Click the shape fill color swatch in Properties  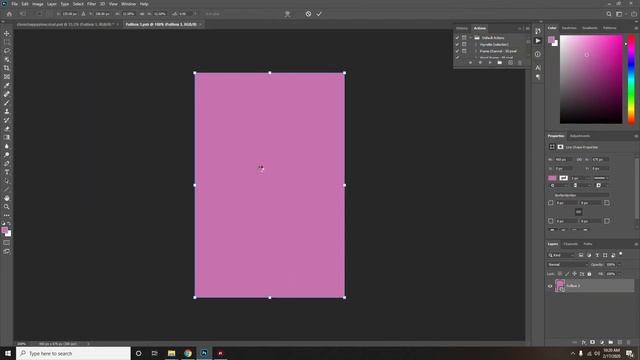(x=552, y=178)
